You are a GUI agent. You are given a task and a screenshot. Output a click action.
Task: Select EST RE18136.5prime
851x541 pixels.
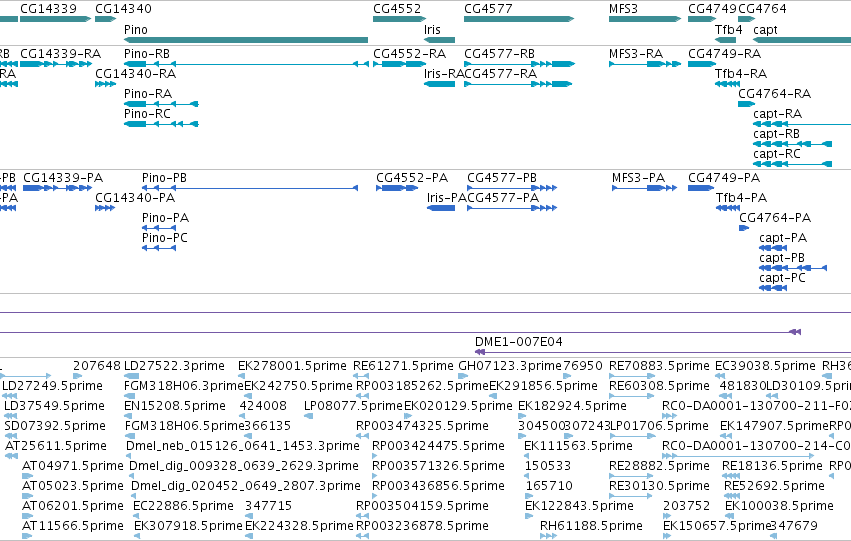click(731, 476)
